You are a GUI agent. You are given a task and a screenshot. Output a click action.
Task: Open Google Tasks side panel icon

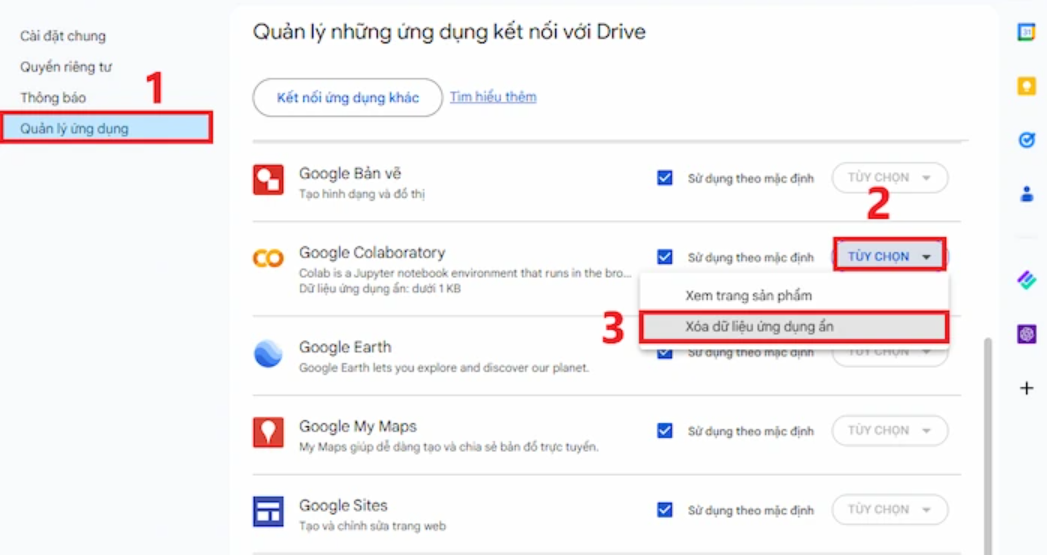coord(1026,140)
